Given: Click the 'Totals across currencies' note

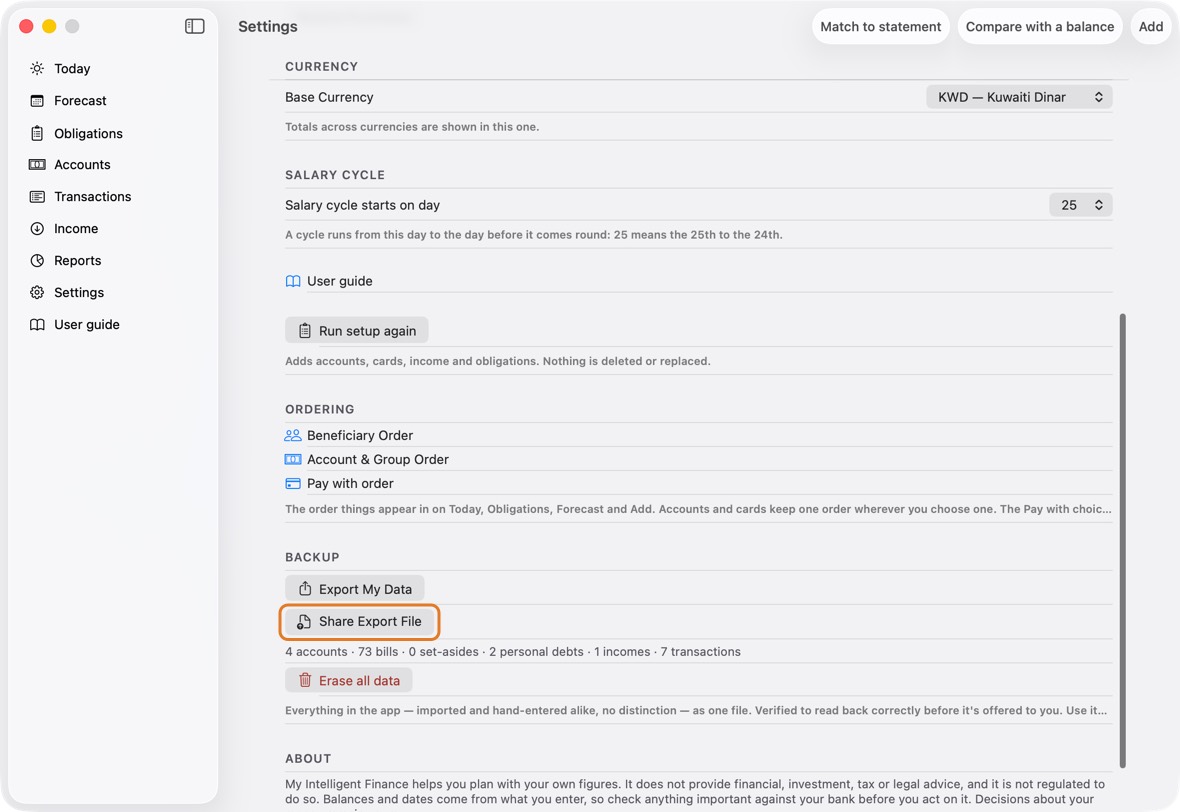Looking at the screenshot, I should (x=412, y=126).
